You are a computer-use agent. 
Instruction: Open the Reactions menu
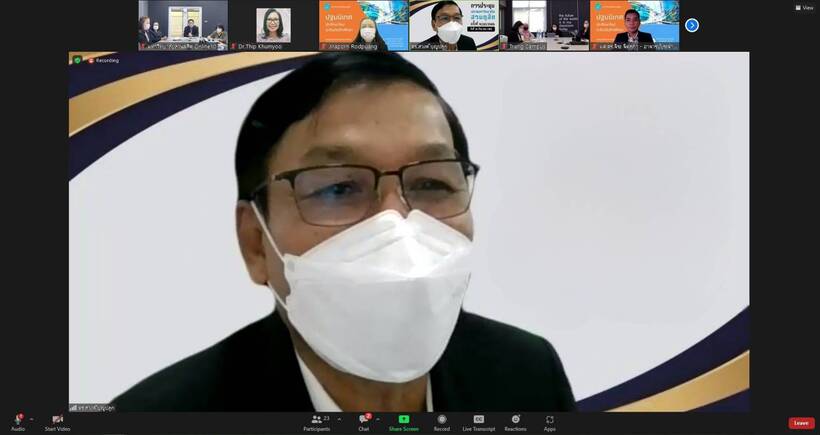tap(516, 422)
